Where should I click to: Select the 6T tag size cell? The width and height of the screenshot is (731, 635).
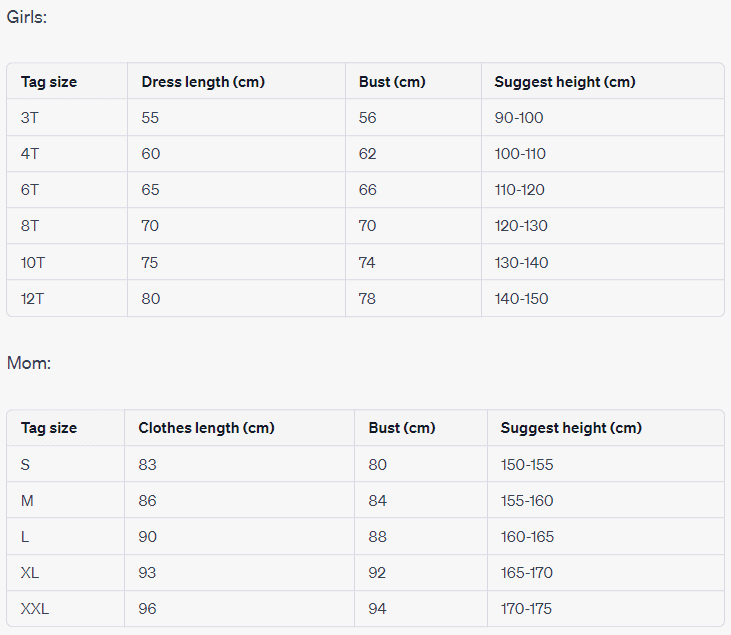click(x=30, y=190)
